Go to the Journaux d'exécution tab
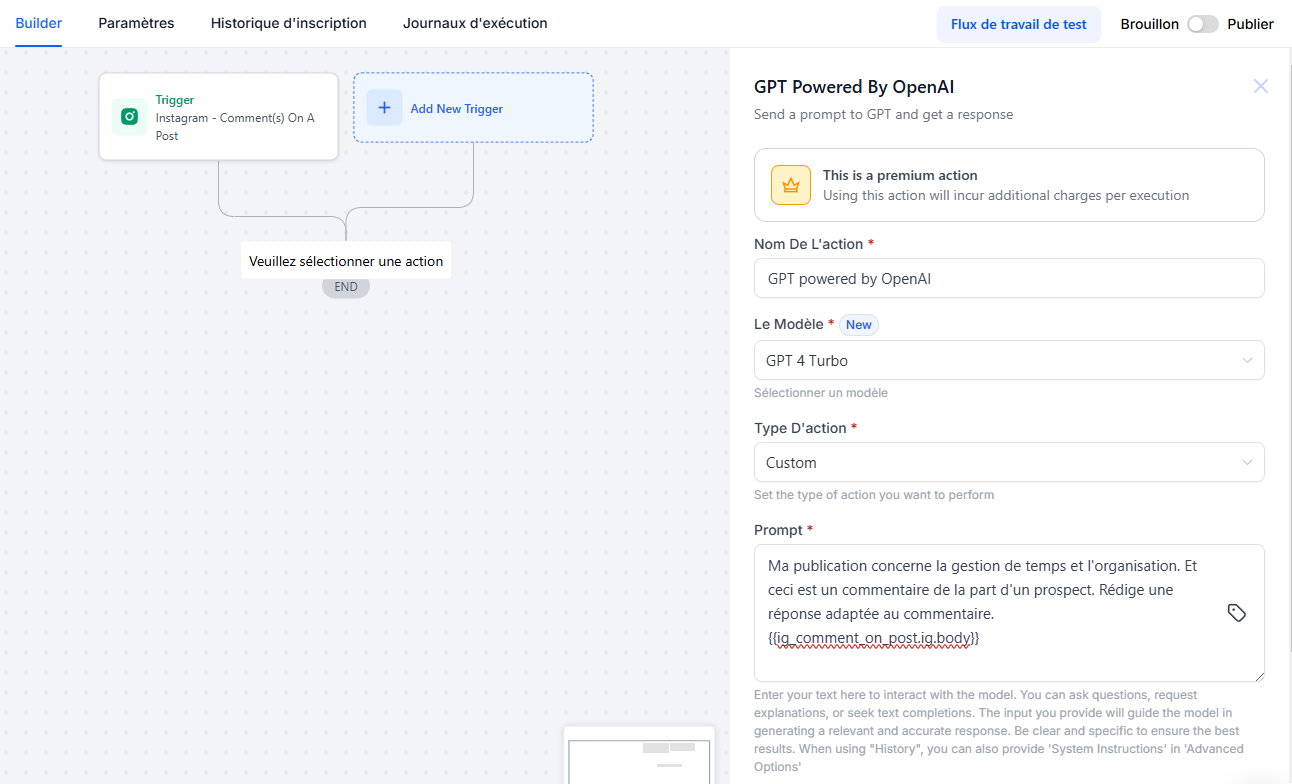This screenshot has width=1292, height=784. click(x=475, y=23)
